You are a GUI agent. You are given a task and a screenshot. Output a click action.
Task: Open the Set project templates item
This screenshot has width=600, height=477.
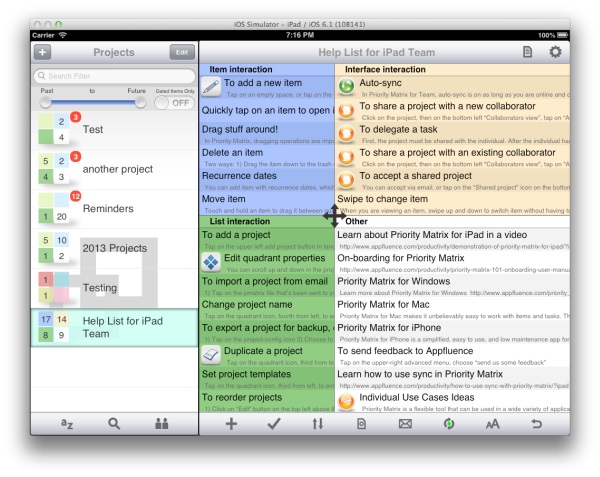click(267, 379)
